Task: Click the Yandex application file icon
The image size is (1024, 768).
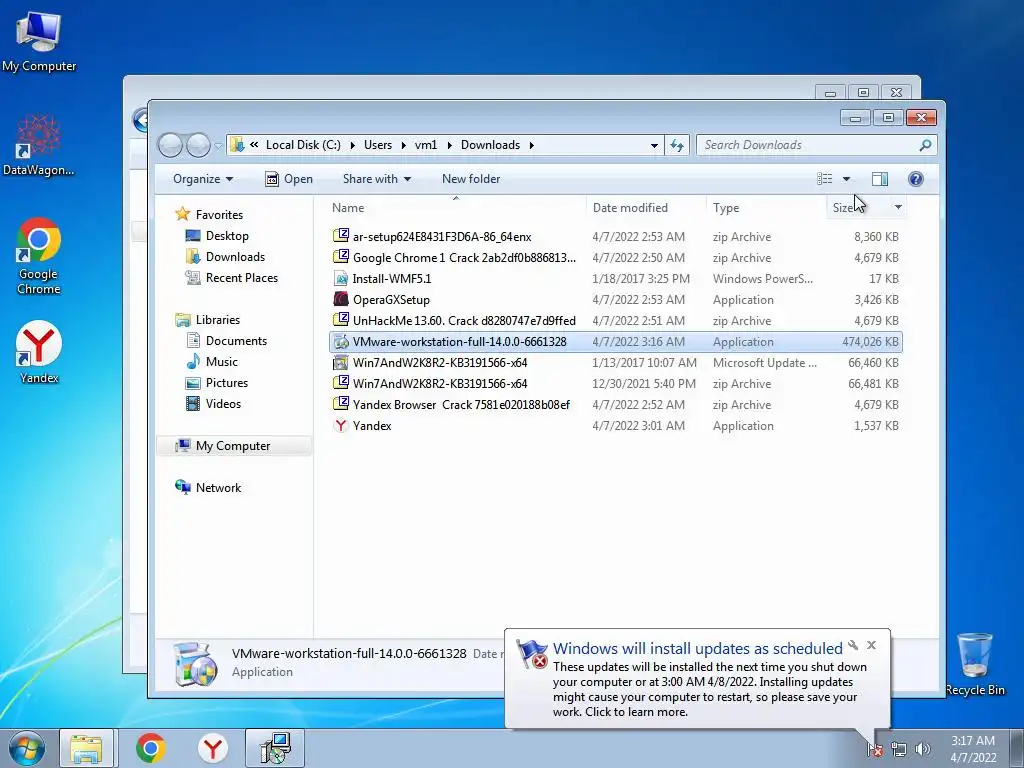Action: tap(341, 426)
